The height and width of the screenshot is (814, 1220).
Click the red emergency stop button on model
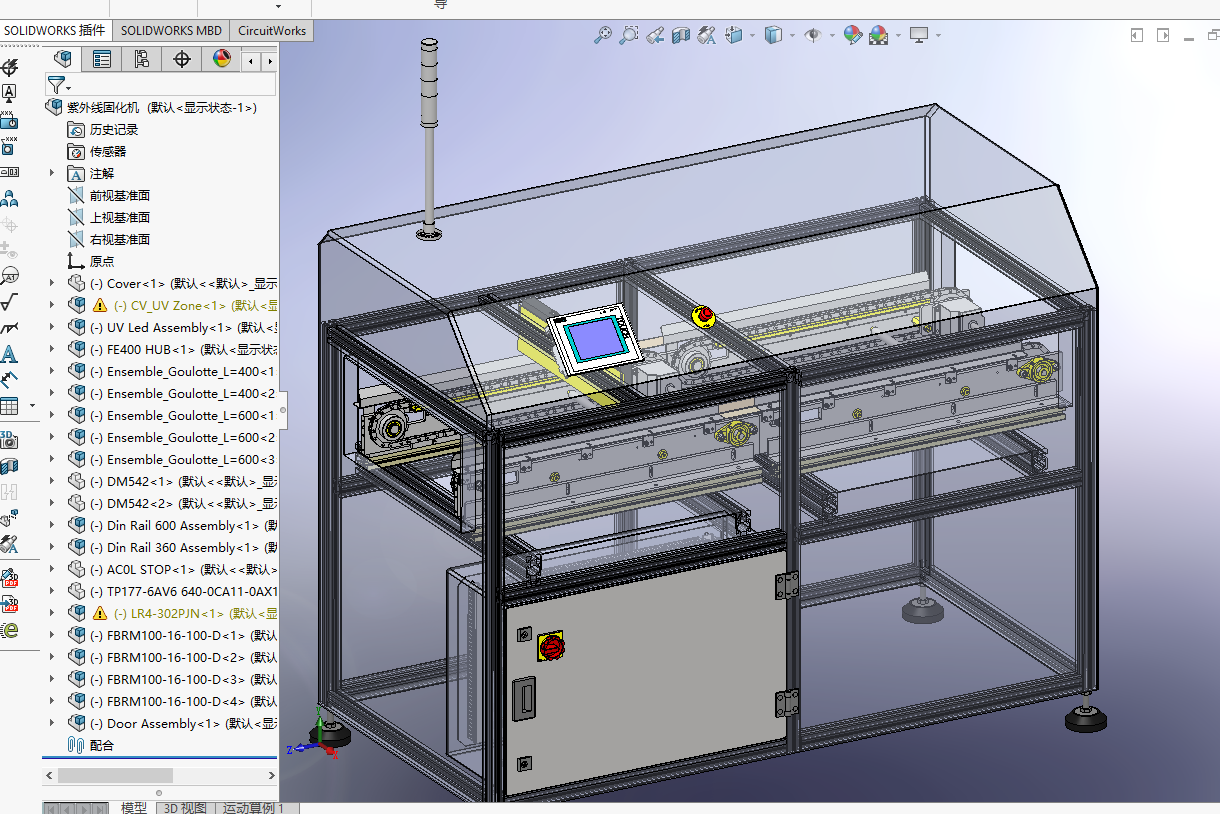(704, 316)
